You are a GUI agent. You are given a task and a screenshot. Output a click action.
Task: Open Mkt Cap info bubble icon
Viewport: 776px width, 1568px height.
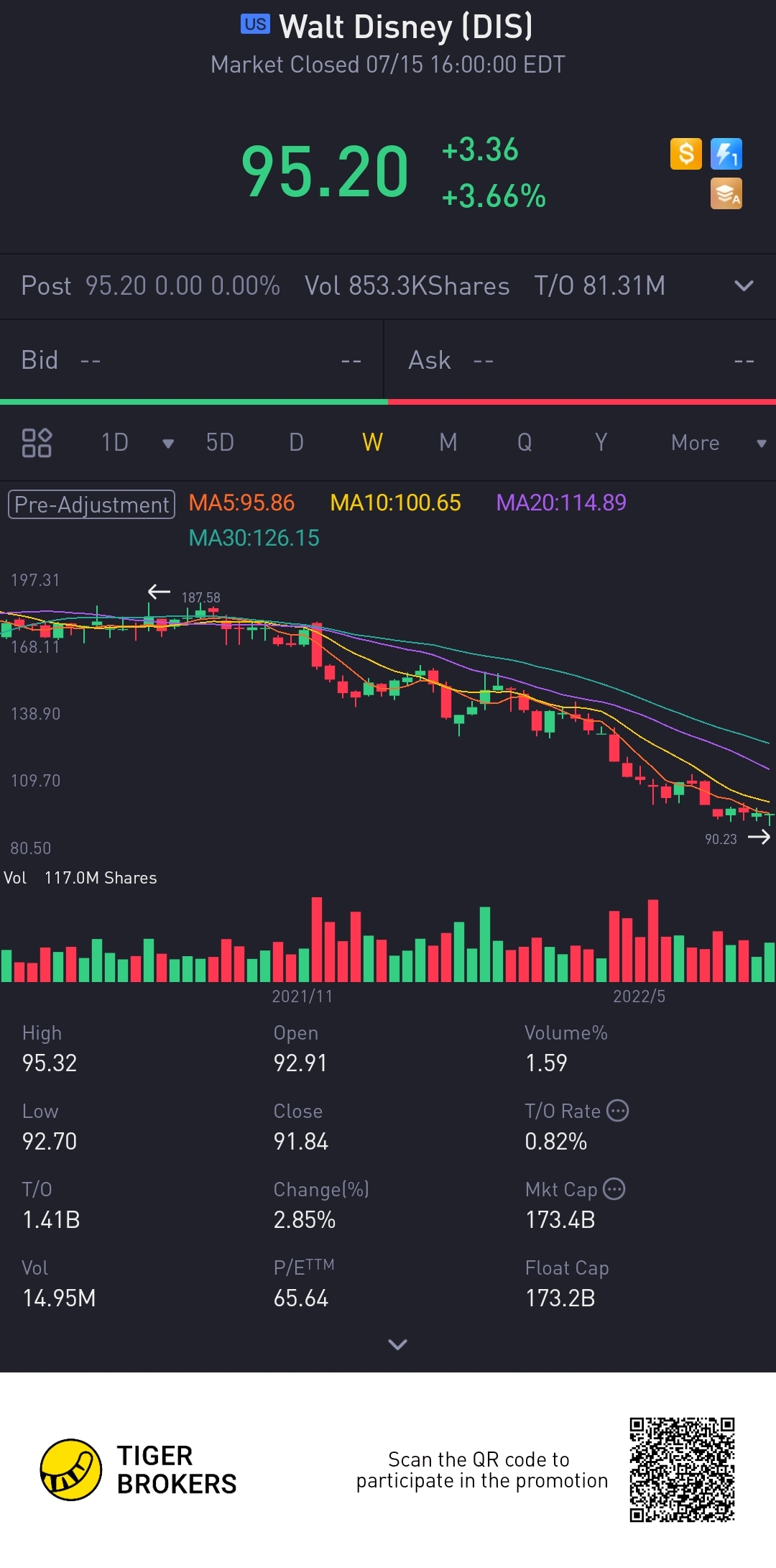tap(614, 1189)
